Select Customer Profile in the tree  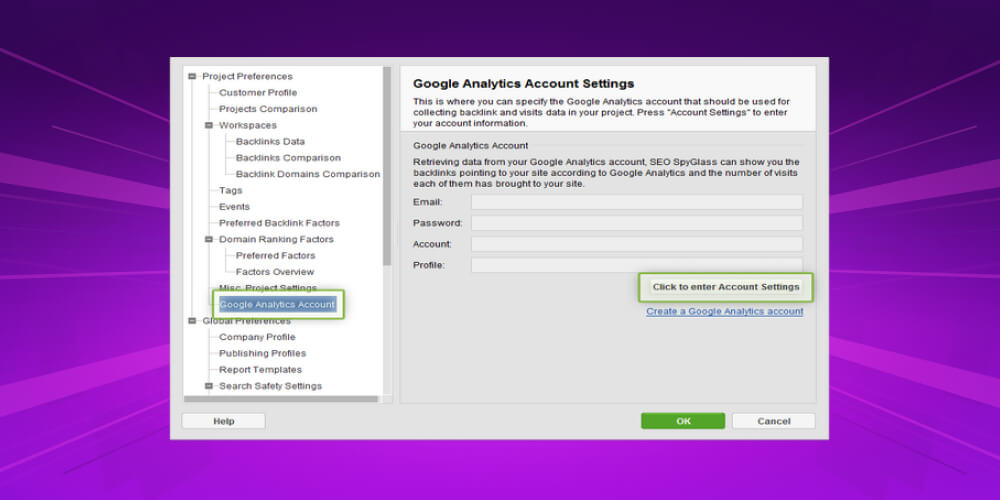click(x=258, y=92)
